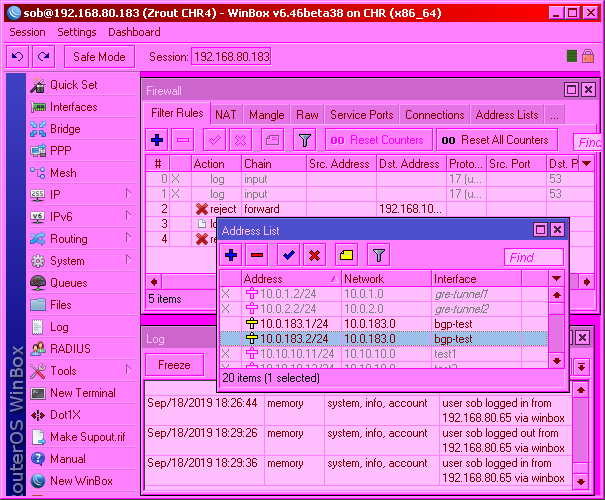Screen dimensions: 605x500
Task: Click the Session address field
Action: tap(231, 57)
